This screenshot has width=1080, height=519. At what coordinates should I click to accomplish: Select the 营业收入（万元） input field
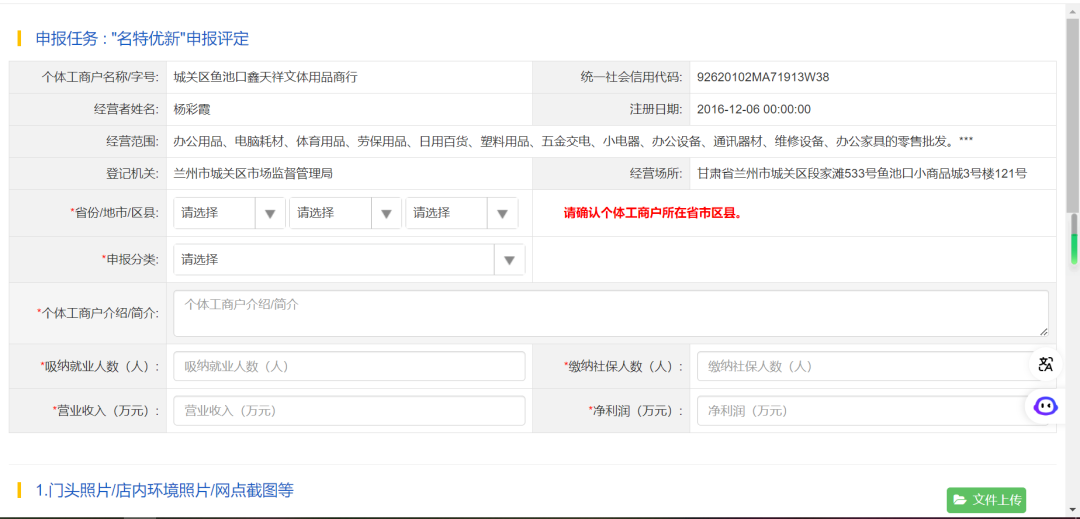[349, 411]
